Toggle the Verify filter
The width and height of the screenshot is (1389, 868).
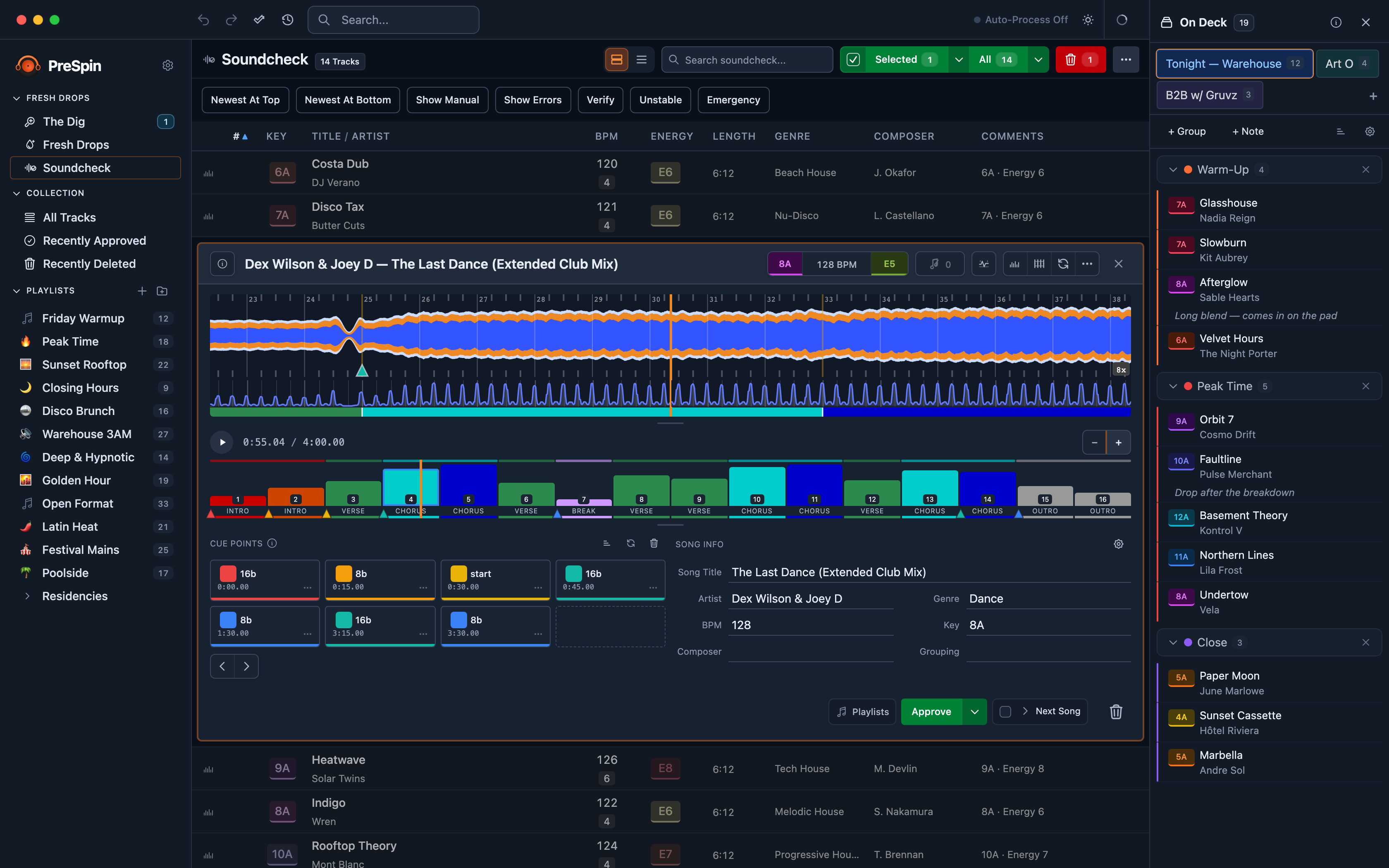(600, 100)
